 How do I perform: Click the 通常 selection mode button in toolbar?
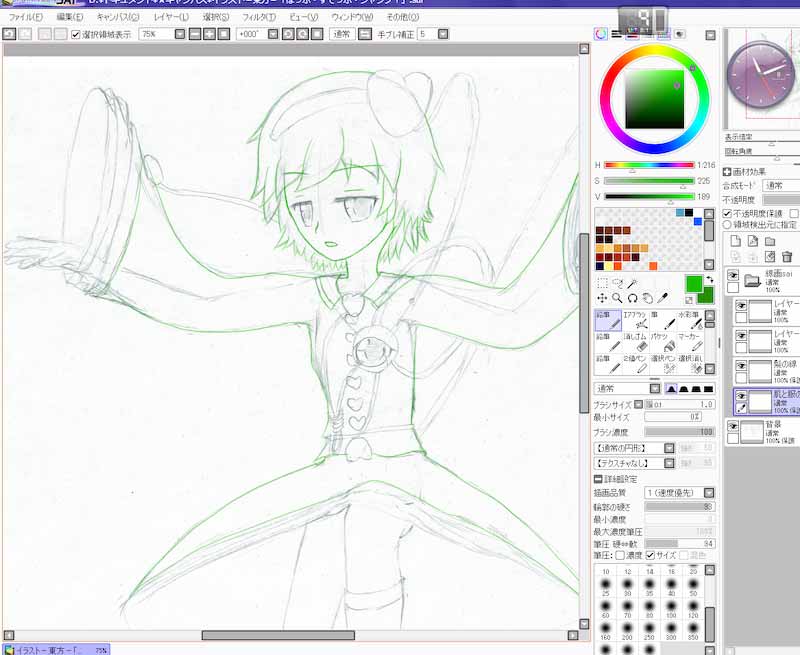pyautogui.click(x=342, y=34)
